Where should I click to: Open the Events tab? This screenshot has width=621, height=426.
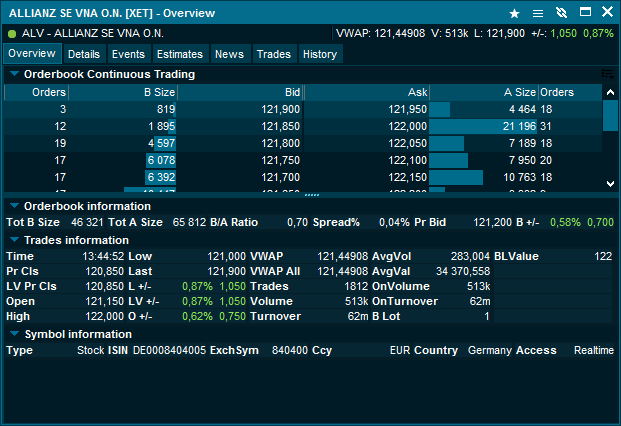[x=128, y=54]
